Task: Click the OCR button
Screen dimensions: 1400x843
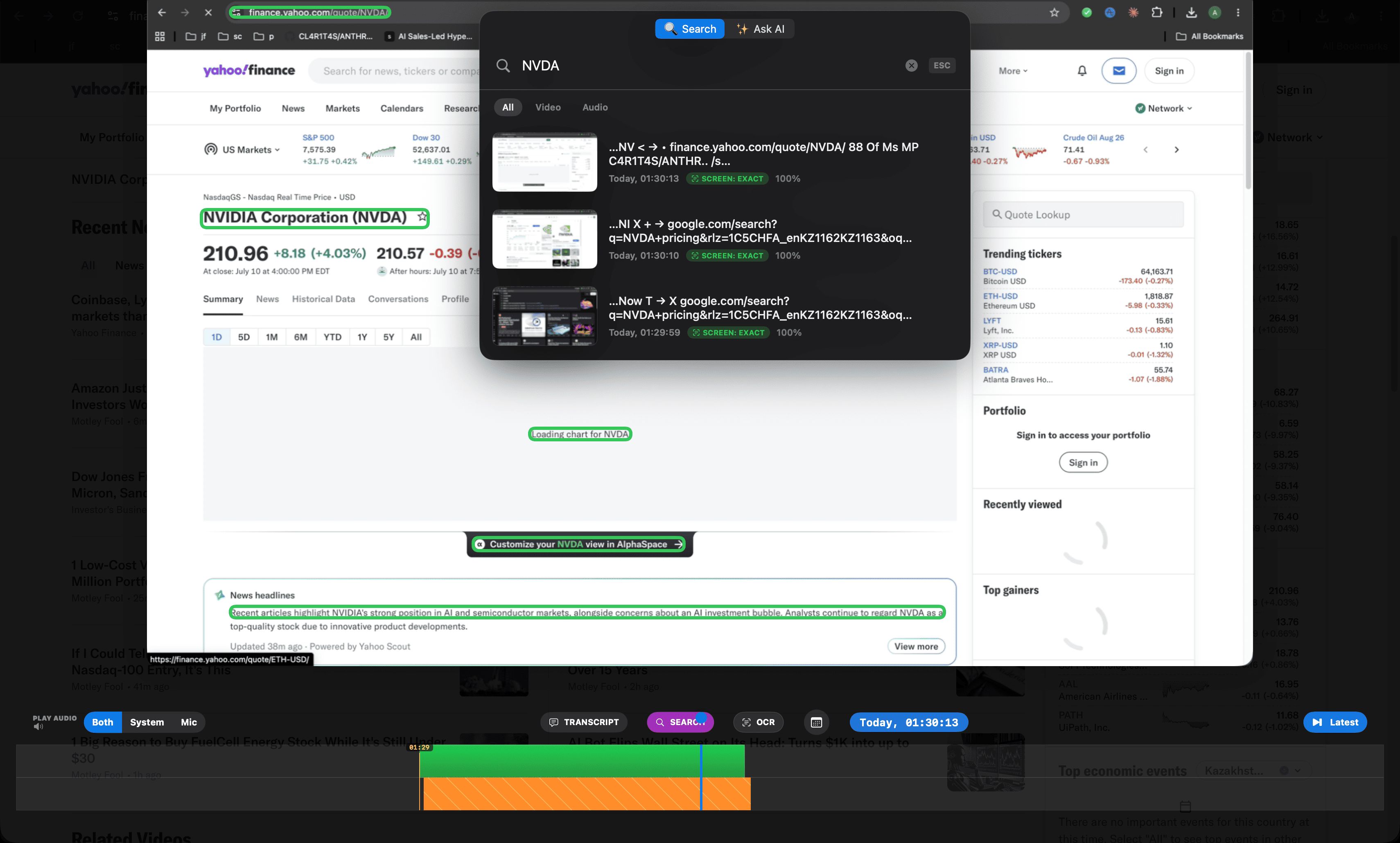Action: point(758,723)
